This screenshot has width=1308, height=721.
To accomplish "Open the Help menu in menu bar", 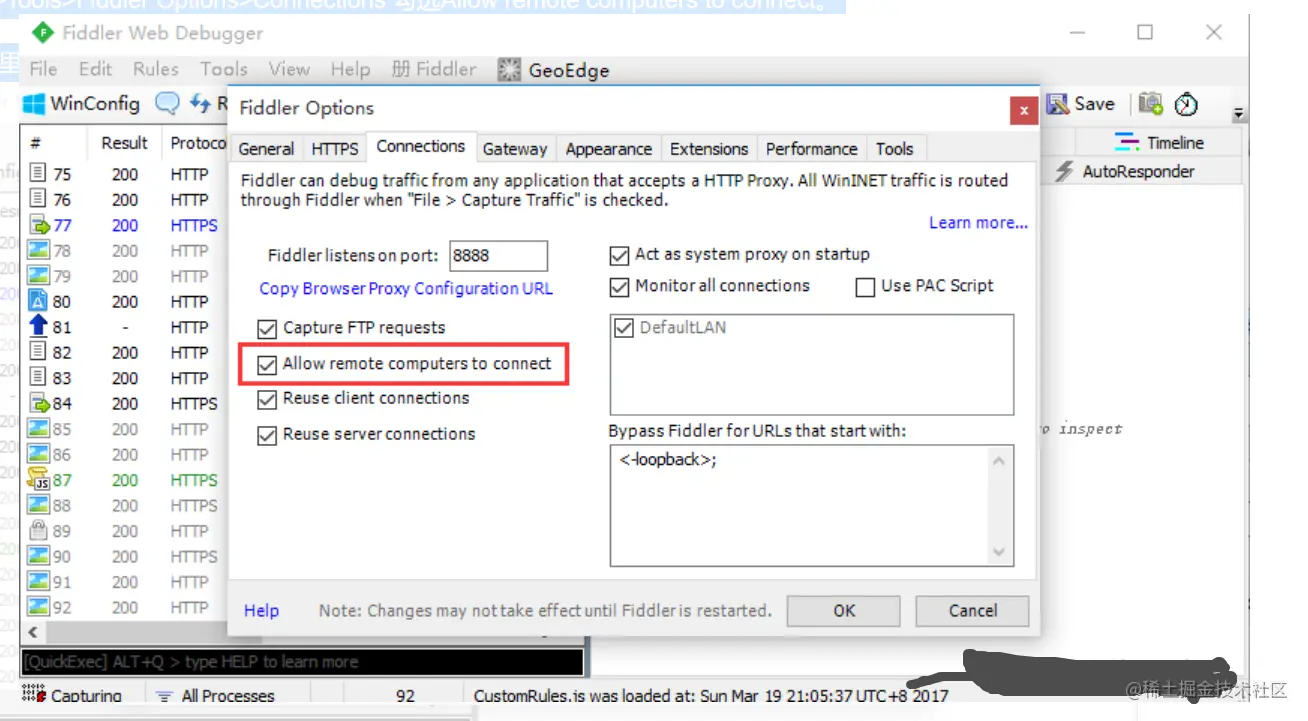I will 350,69.
